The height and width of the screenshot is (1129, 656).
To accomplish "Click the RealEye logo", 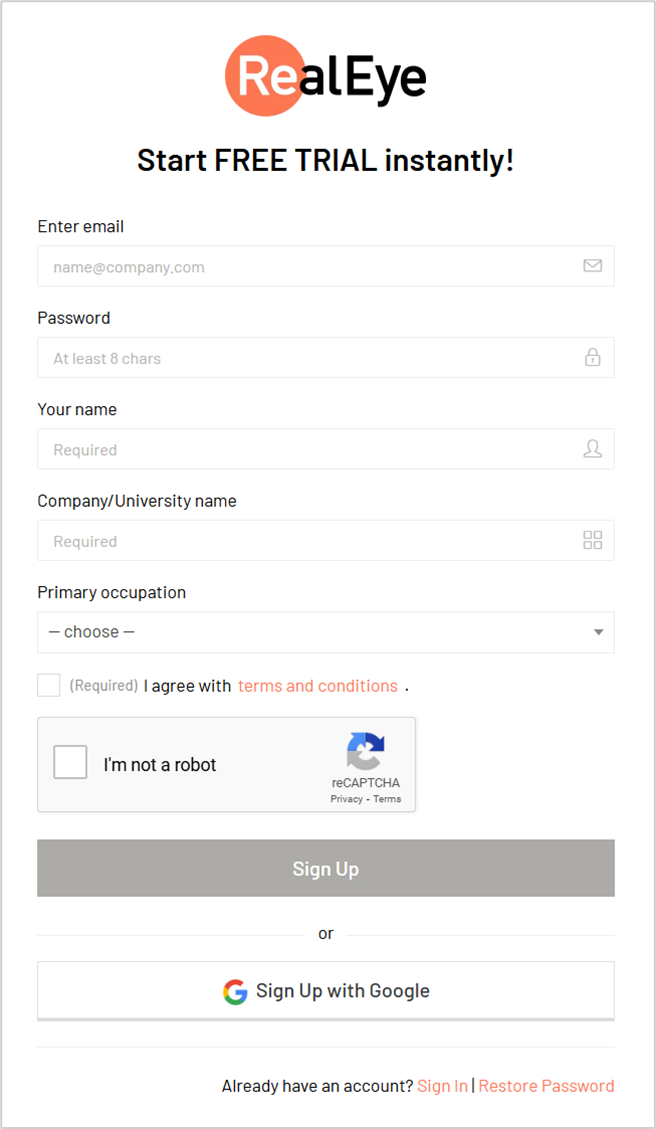I will tap(325, 75).
